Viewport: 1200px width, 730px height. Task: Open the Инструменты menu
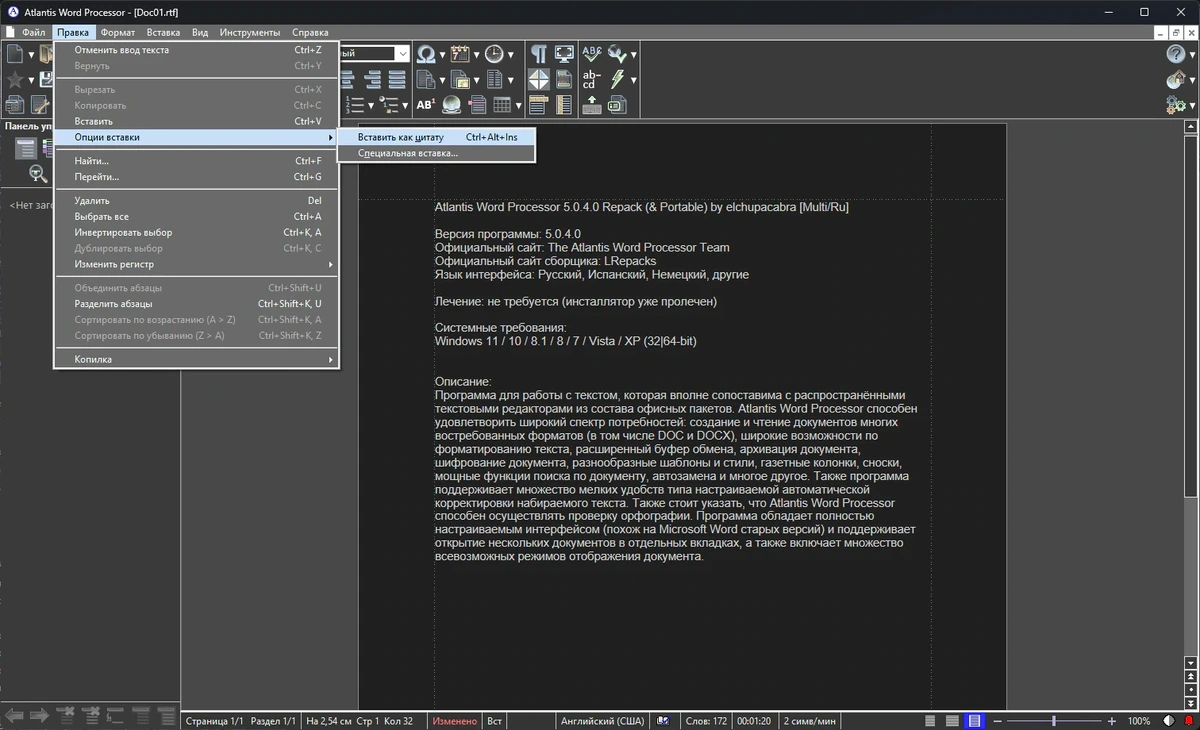tap(250, 32)
